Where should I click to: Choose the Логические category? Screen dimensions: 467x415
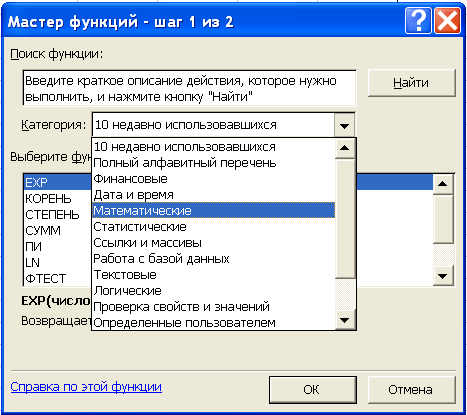pyautogui.click(x=213, y=291)
